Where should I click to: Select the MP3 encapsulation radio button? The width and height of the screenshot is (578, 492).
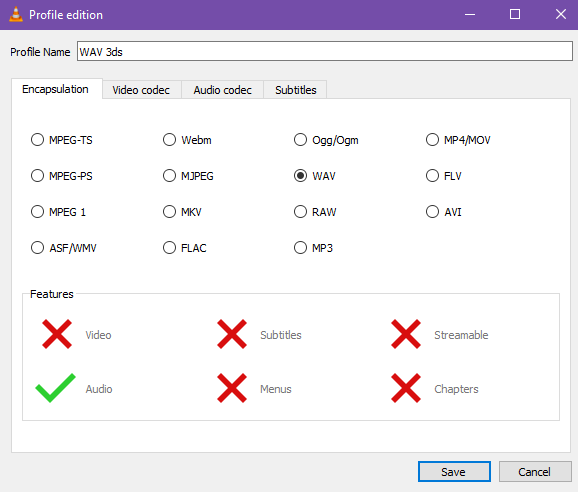[x=300, y=248]
